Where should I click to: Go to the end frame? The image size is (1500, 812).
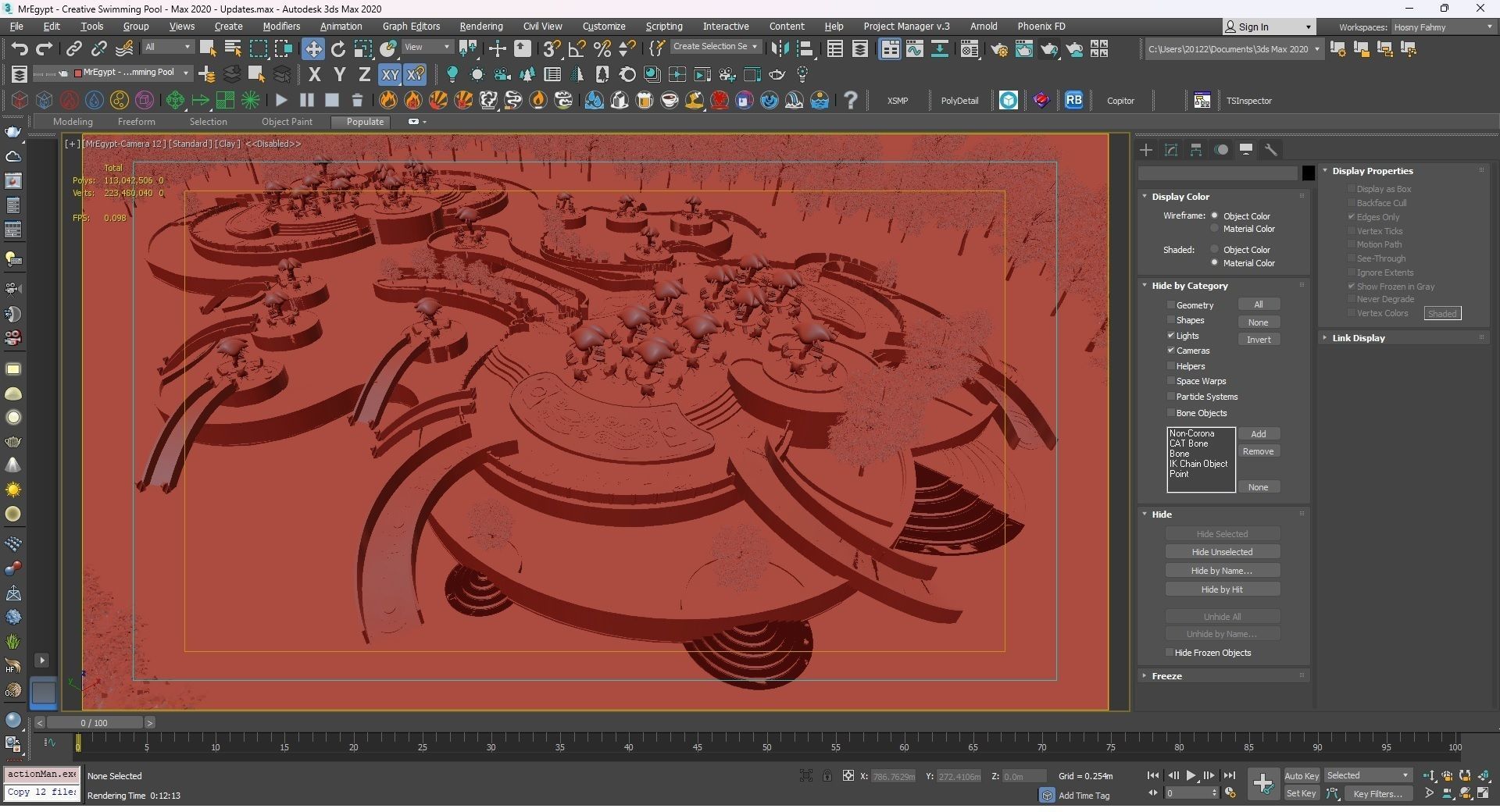(x=1229, y=775)
